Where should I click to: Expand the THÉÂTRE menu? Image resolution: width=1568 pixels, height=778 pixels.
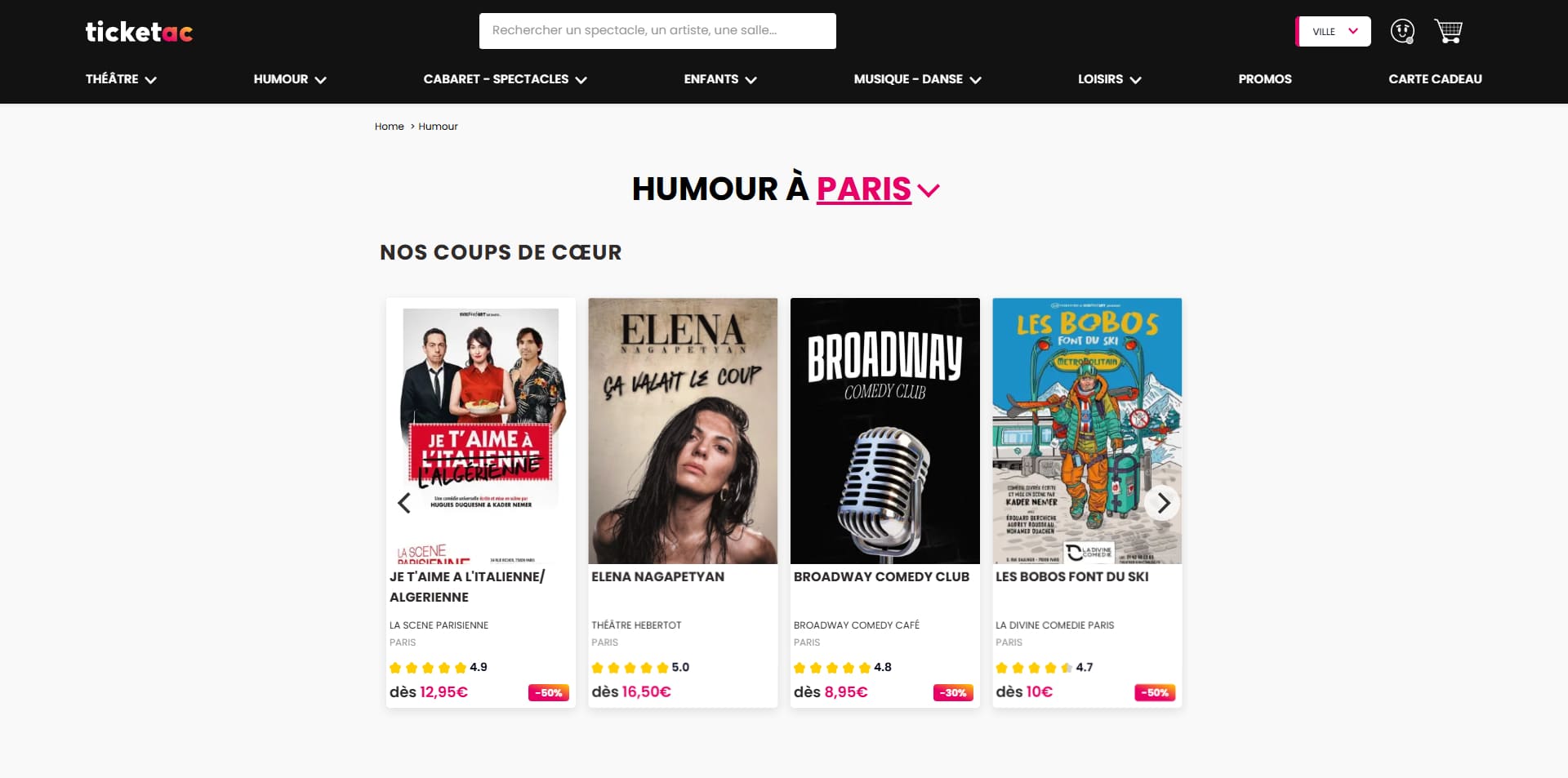[x=121, y=79]
